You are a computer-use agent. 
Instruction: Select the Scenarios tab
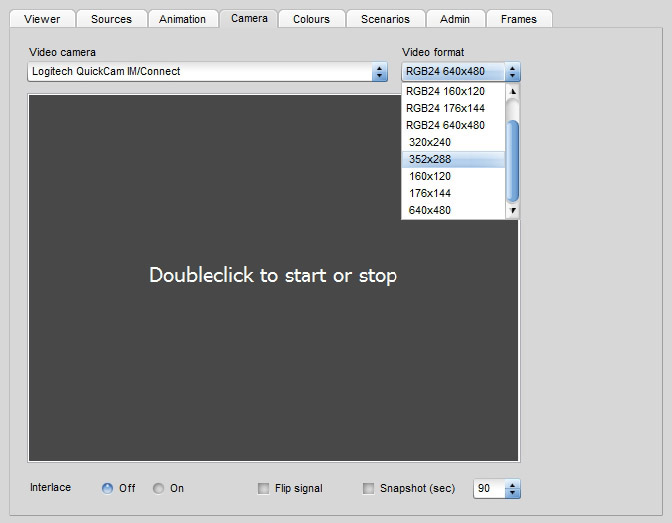pyautogui.click(x=385, y=19)
